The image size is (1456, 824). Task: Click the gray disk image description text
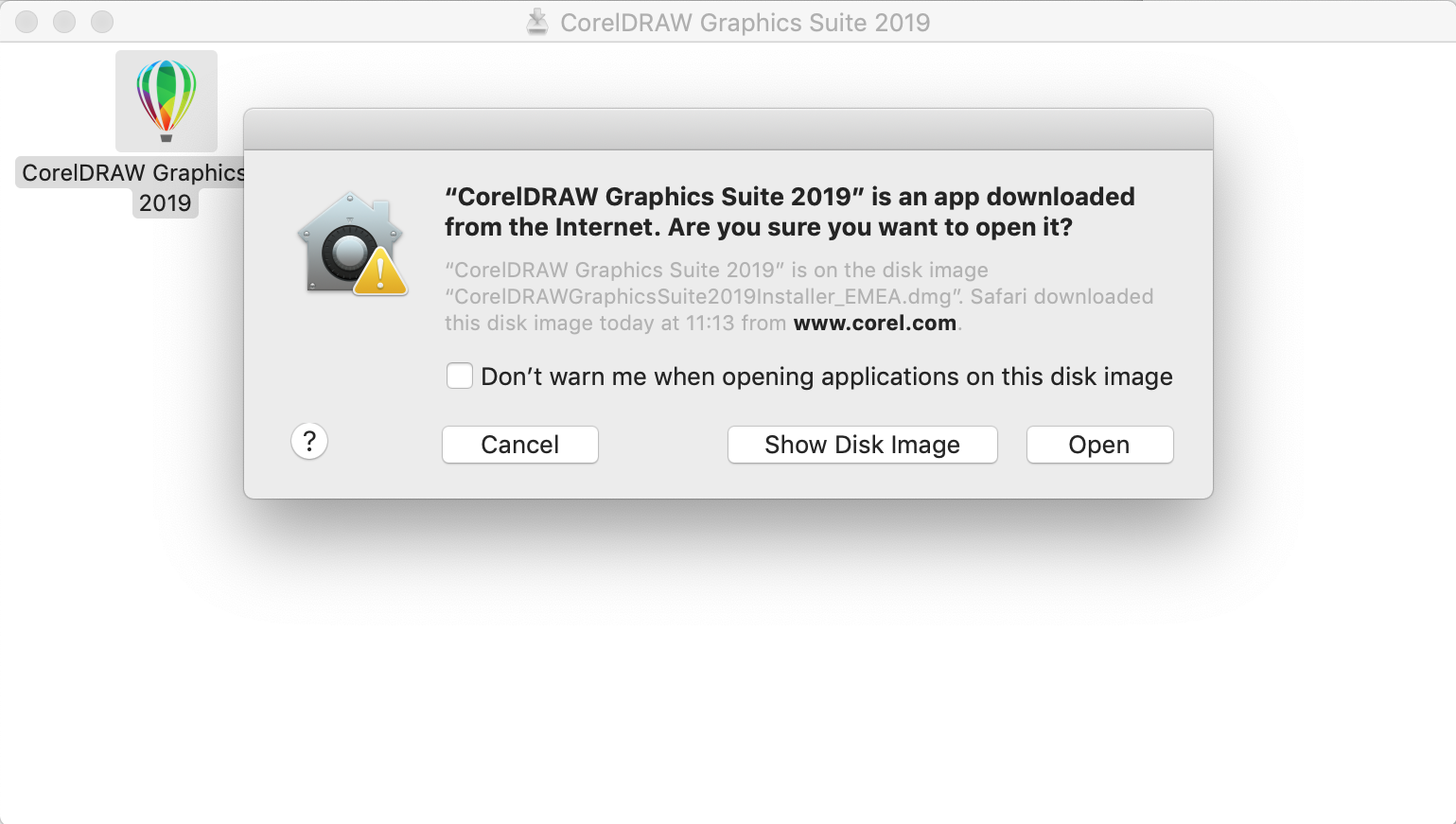pyautogui.click(x=799, y=296)
